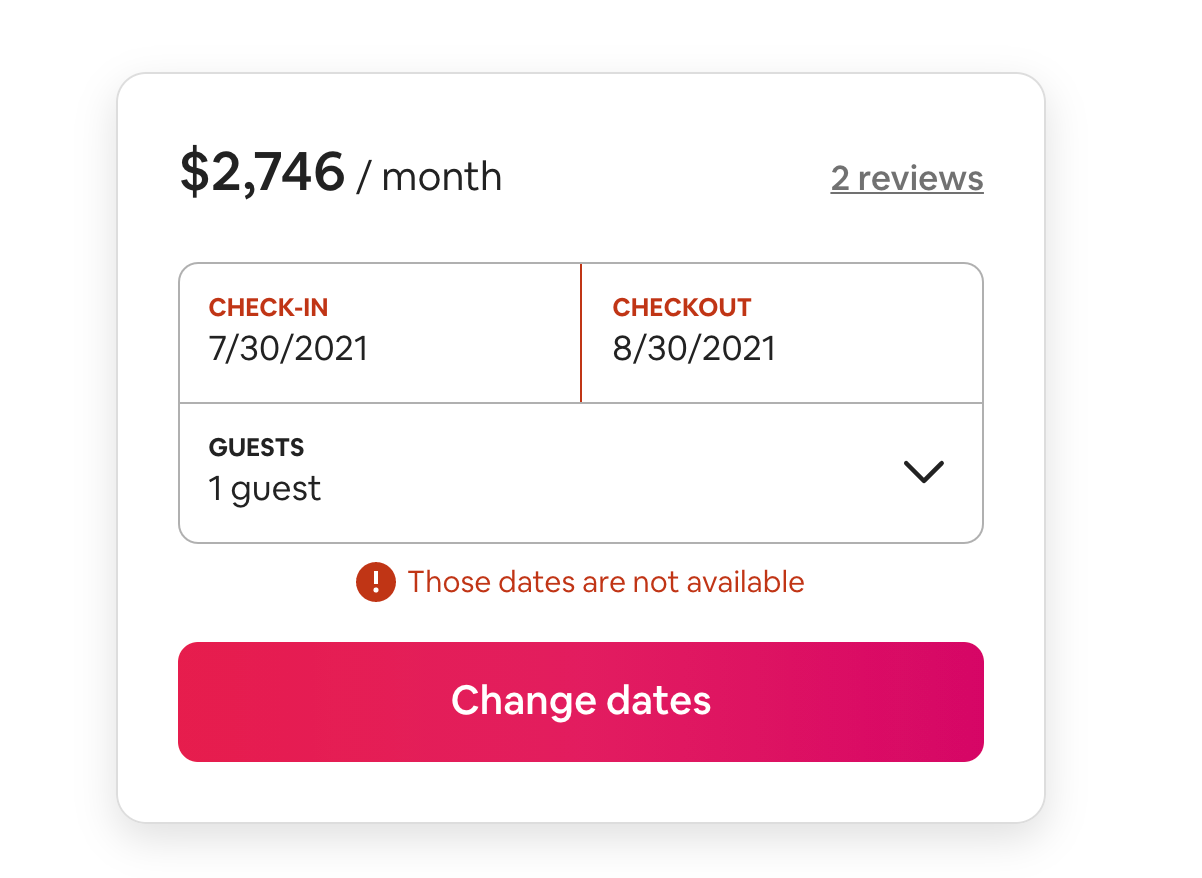Click the Change dates button
Image resolution: width=1202 pixels, height=878 pixels.
tap(581, 701)
